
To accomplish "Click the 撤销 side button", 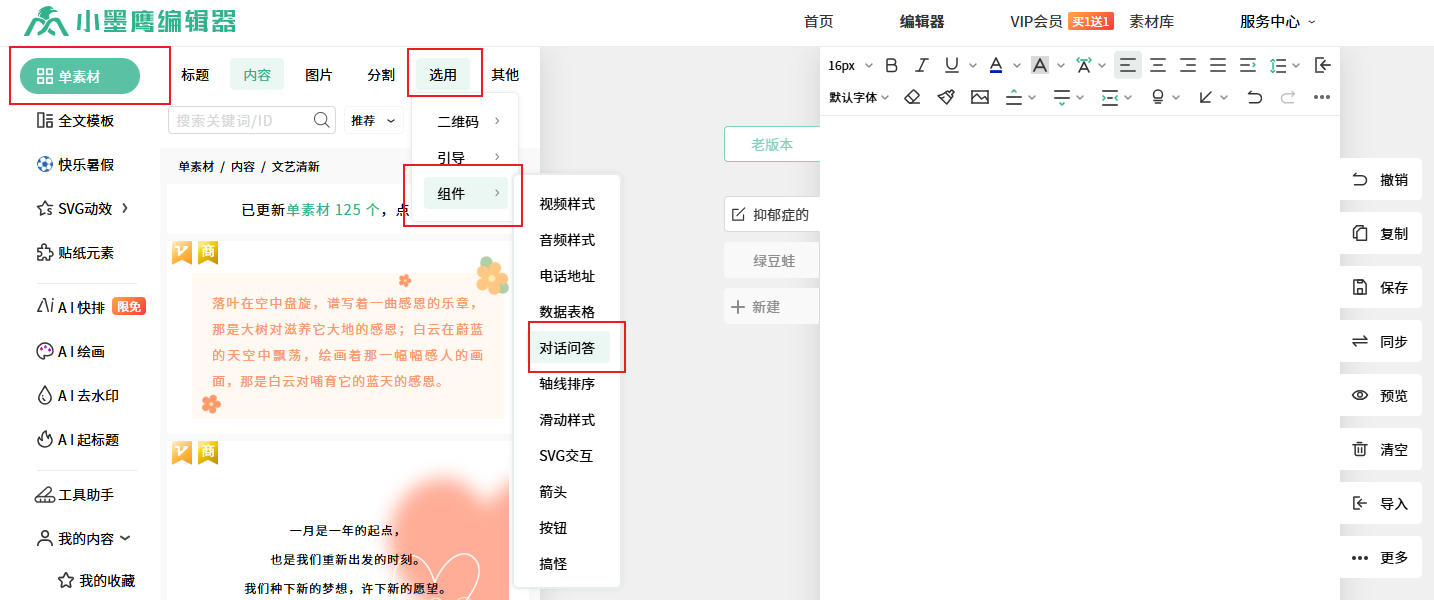I will (1380, 179).
